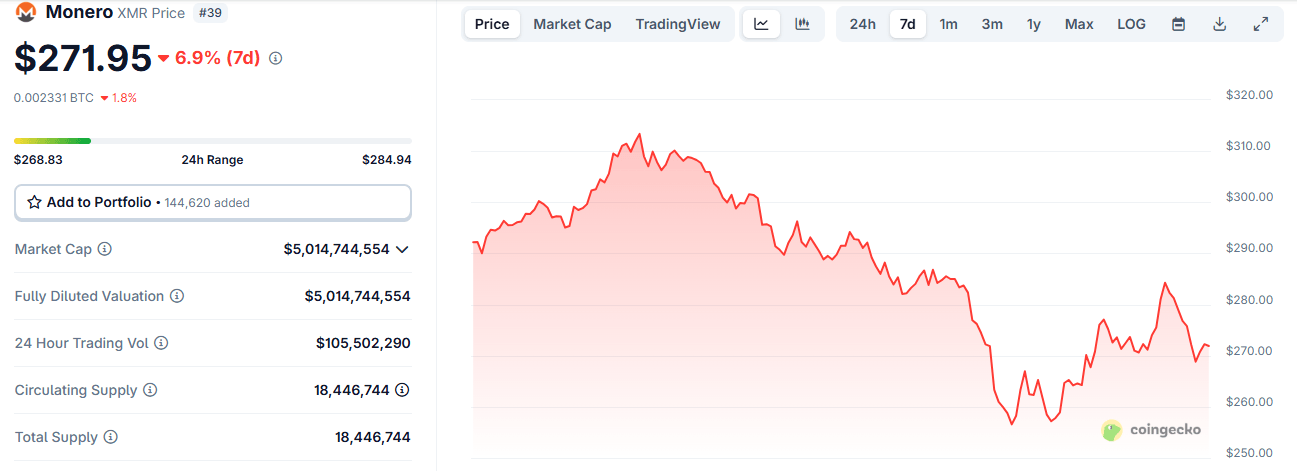The image size is (1297, 471).
Task: Click info icon beside circulating supply value
Action: 402,390
